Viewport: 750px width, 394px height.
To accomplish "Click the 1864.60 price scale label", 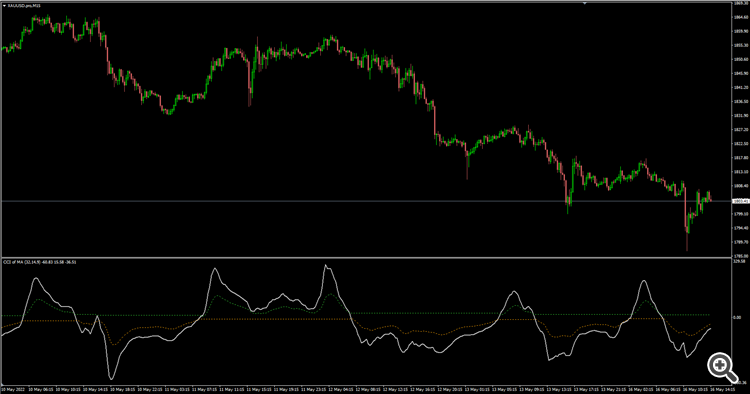I will [x=741, y=17].
